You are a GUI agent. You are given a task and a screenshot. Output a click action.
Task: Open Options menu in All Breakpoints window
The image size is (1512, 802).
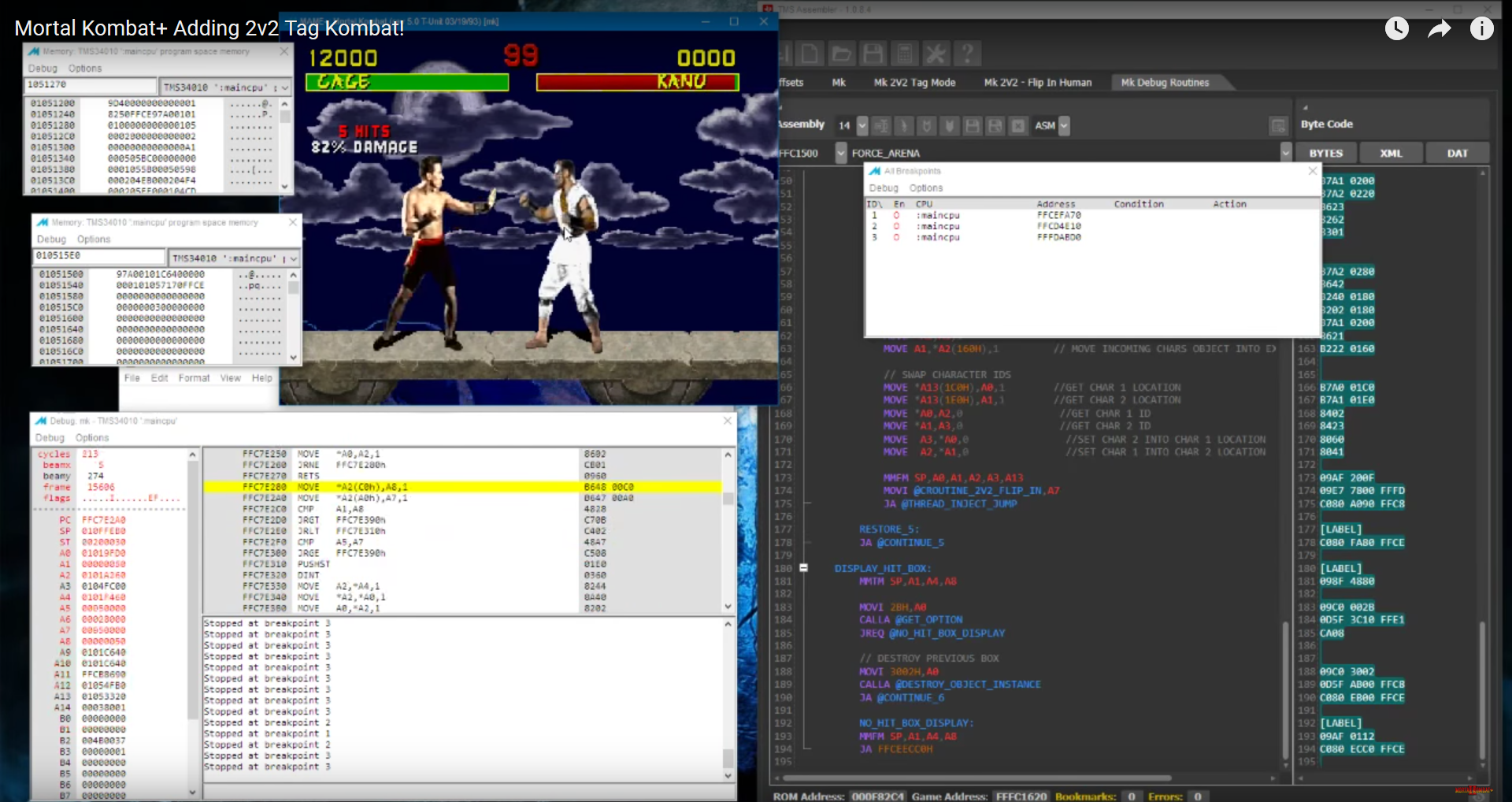click(x=926, y=188)
